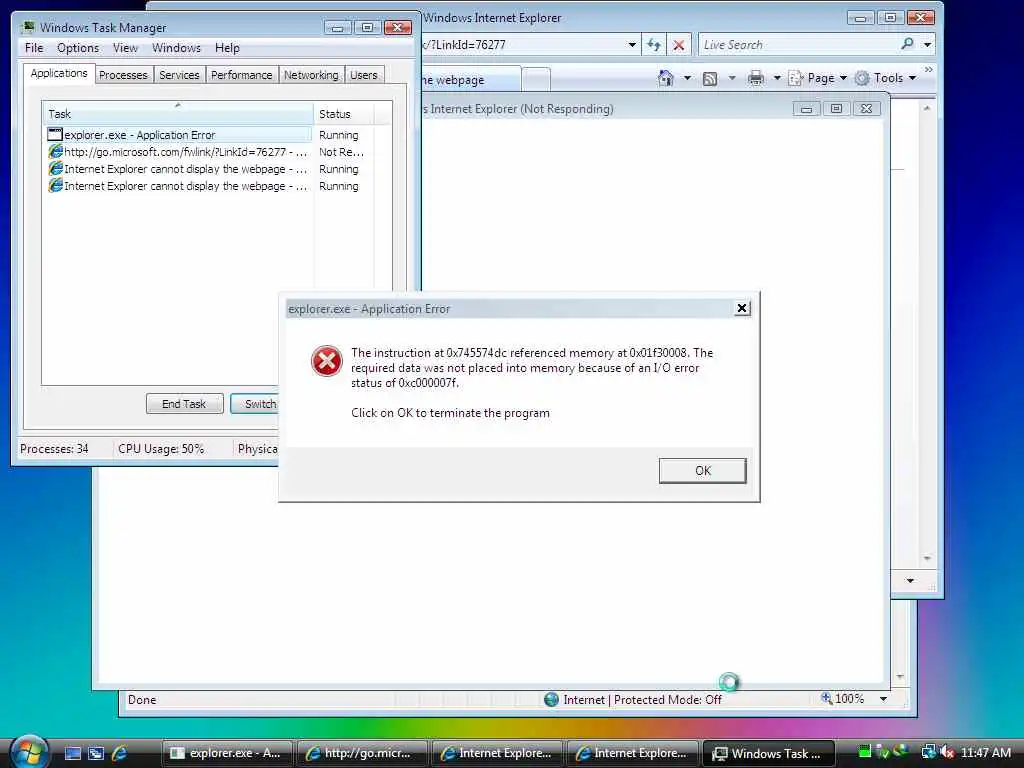Open the Live Search provider dropdown

pos(927,45)
